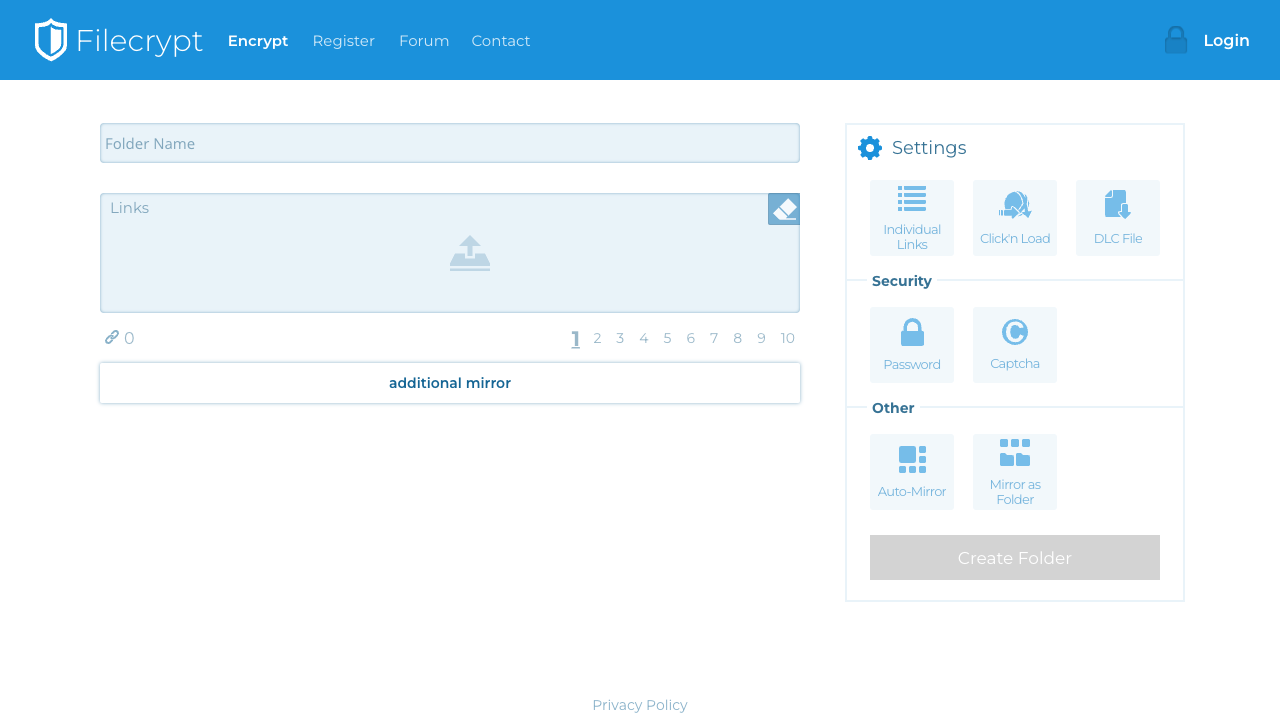Open the Contact page
The width and height of the screenshot is (1280, 720).
501,41
